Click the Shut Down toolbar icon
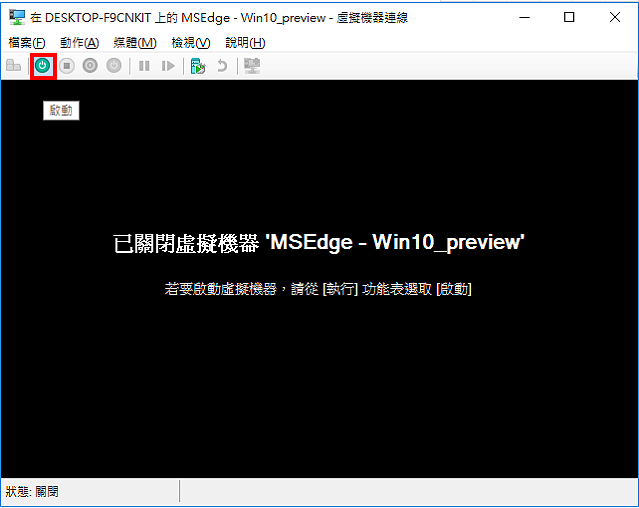The image size is (639, 508). pyautogui.click(x=90, y=66)
